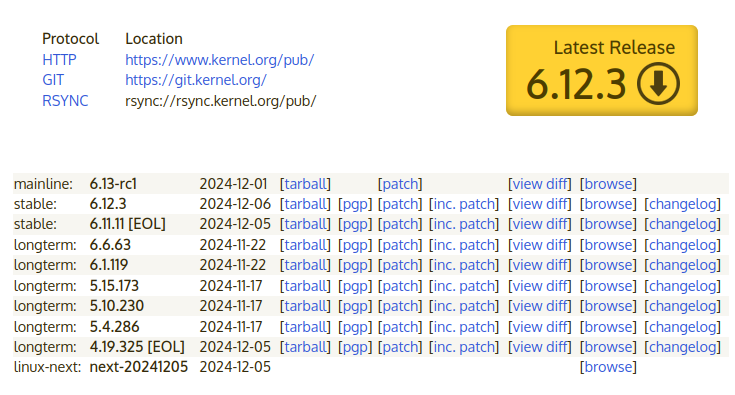Open pgp link for longterm 5.10.230

tap(355, 306)
